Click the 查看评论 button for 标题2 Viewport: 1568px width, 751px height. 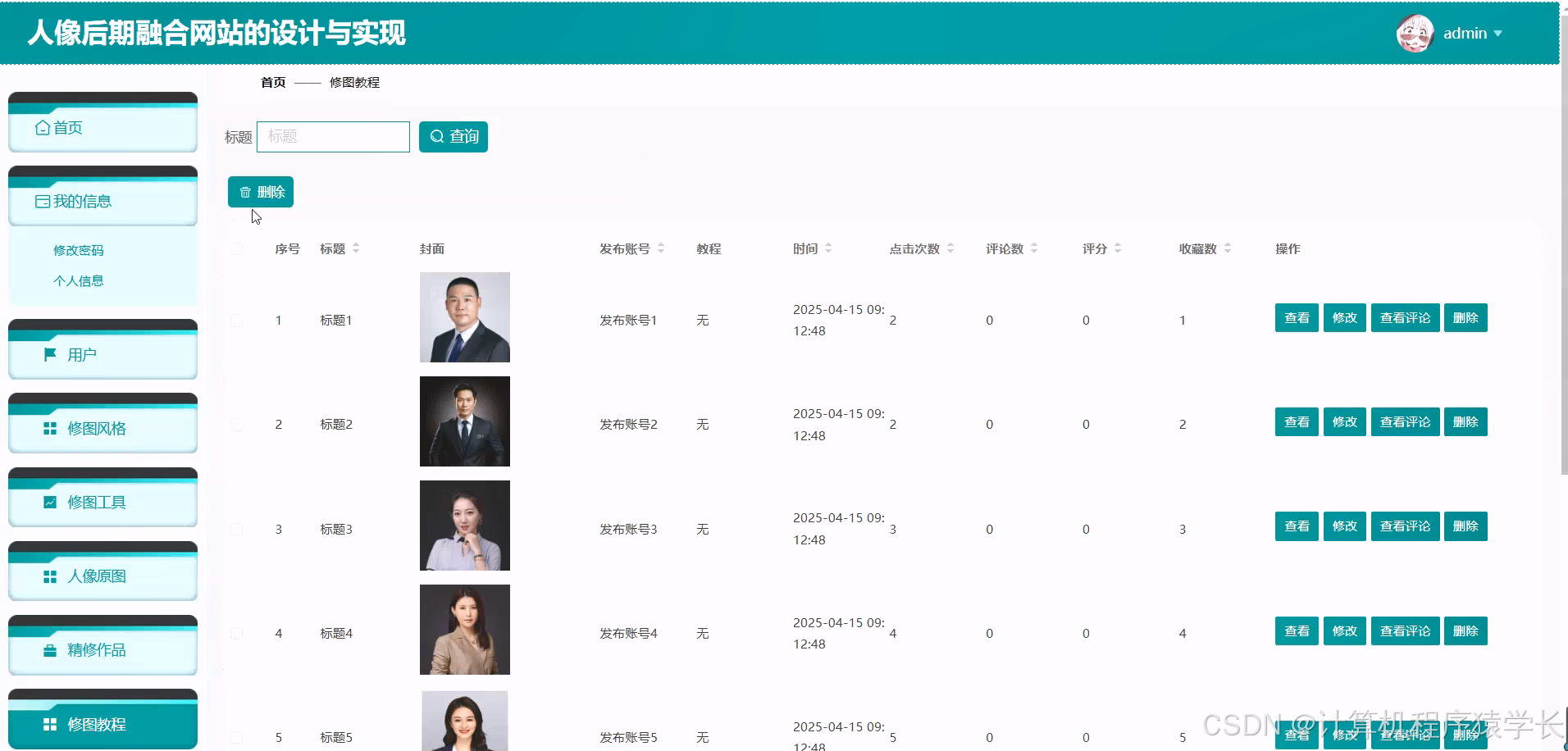coord(1404,421)
